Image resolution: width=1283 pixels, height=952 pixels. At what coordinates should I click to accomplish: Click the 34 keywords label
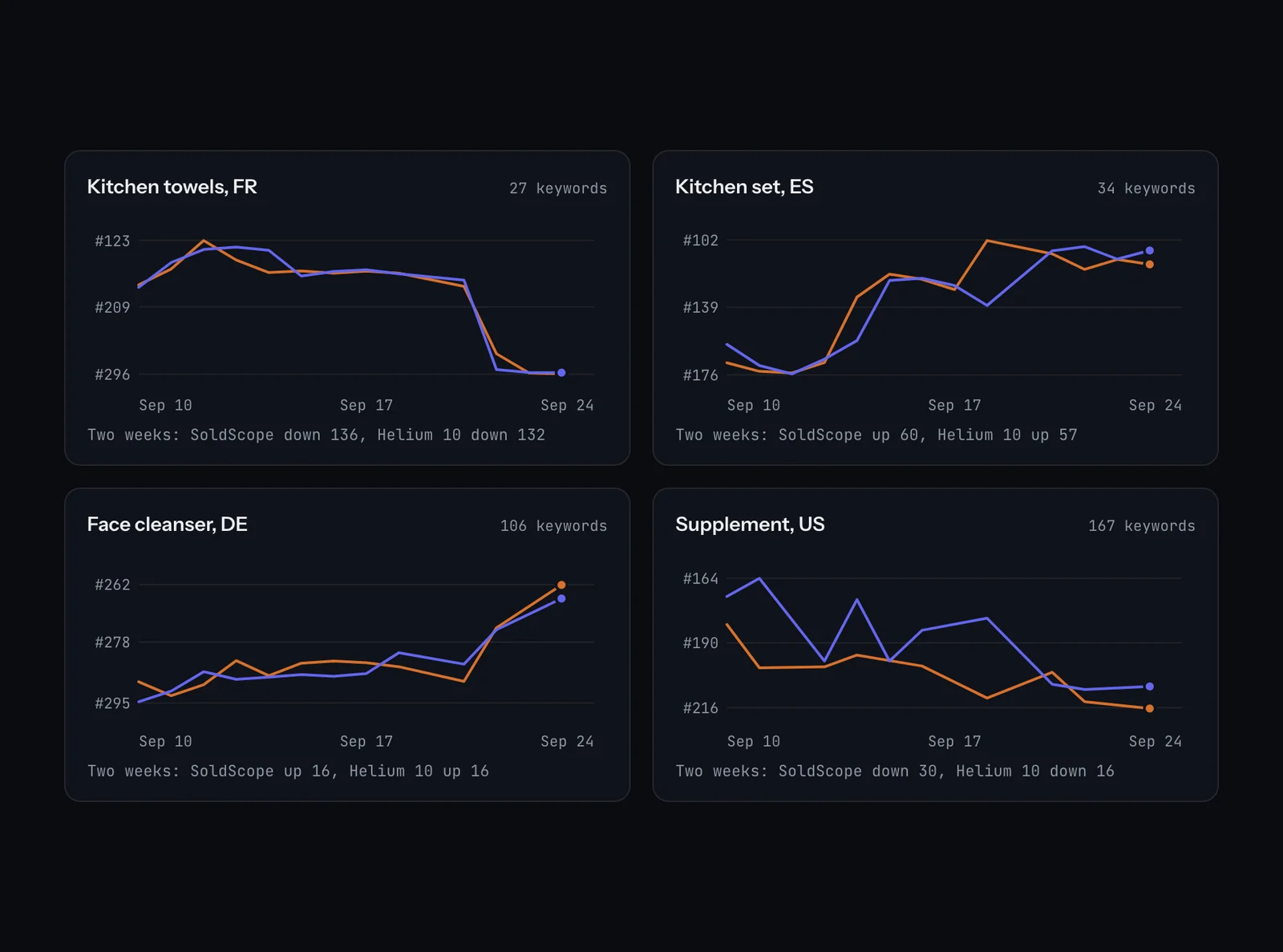click(1146, 188)
